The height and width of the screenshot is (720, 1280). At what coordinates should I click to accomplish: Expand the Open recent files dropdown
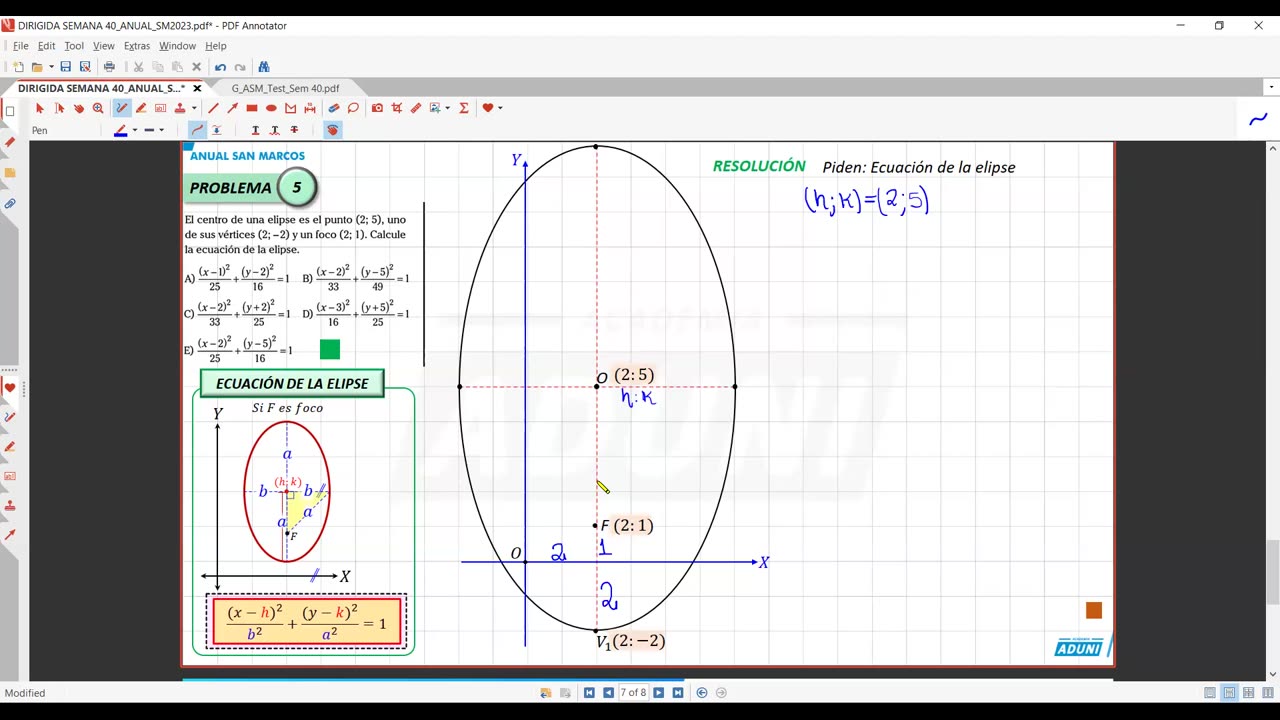coord(51,67)
